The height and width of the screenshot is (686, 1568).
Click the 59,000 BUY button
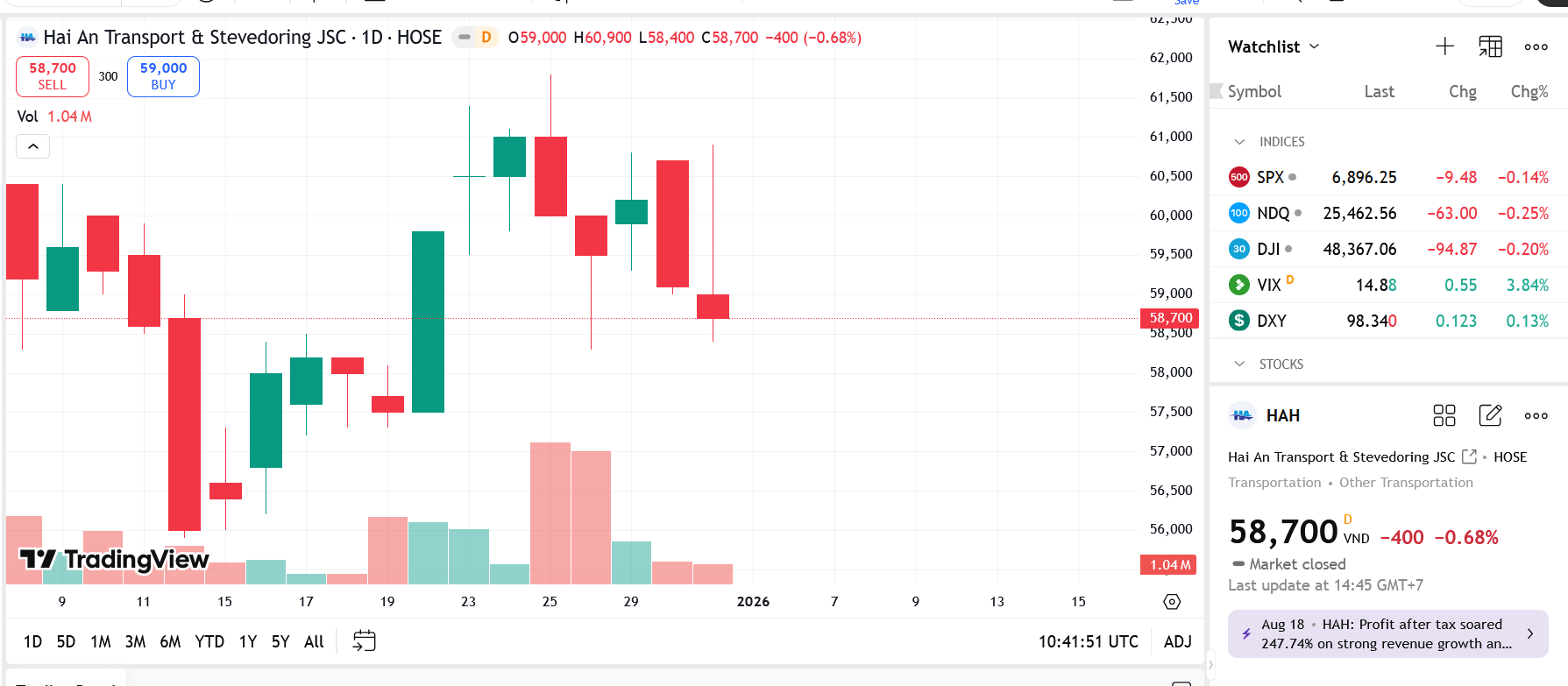point(163,76)
